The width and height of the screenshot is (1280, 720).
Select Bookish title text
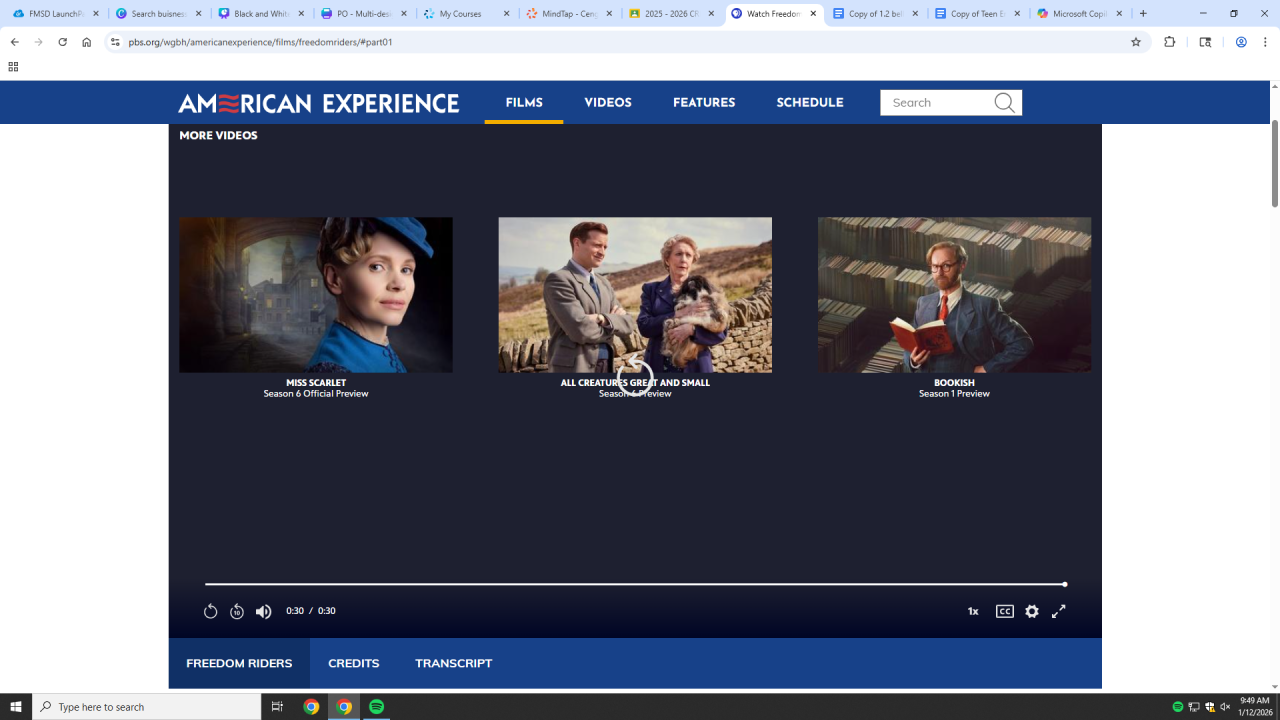(954, 382)
